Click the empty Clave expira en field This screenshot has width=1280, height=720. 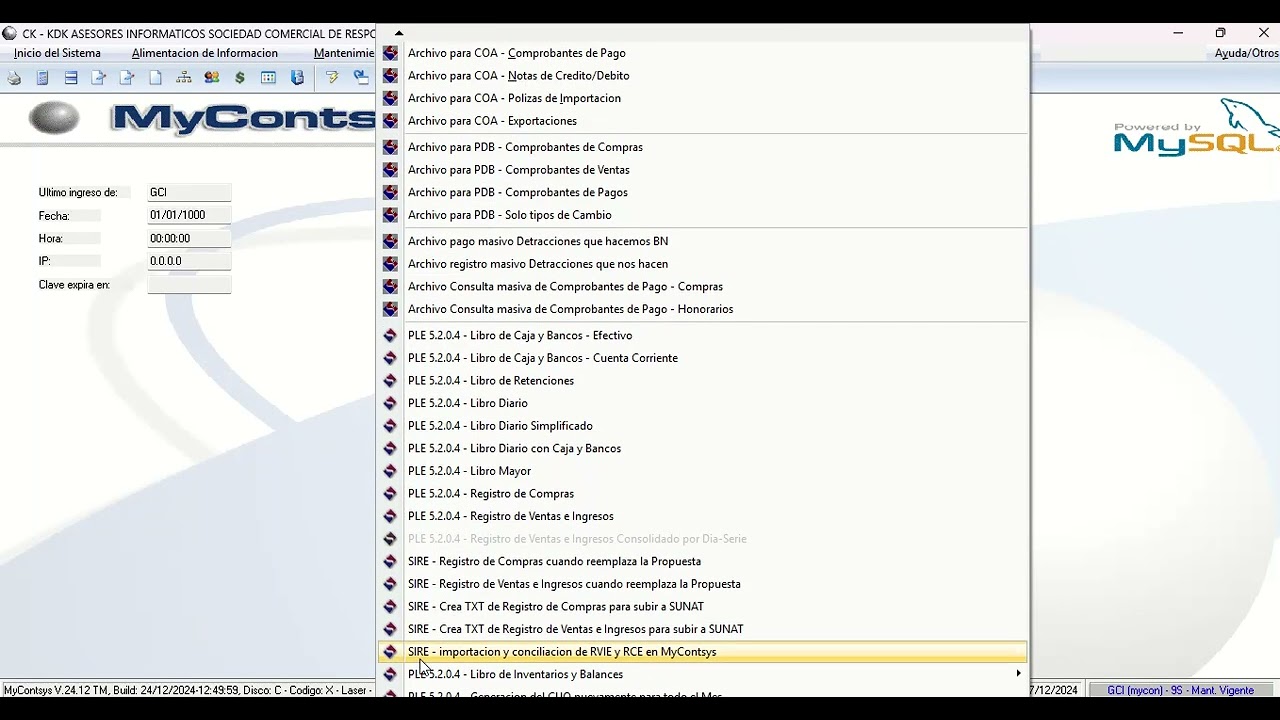[189, 285]
